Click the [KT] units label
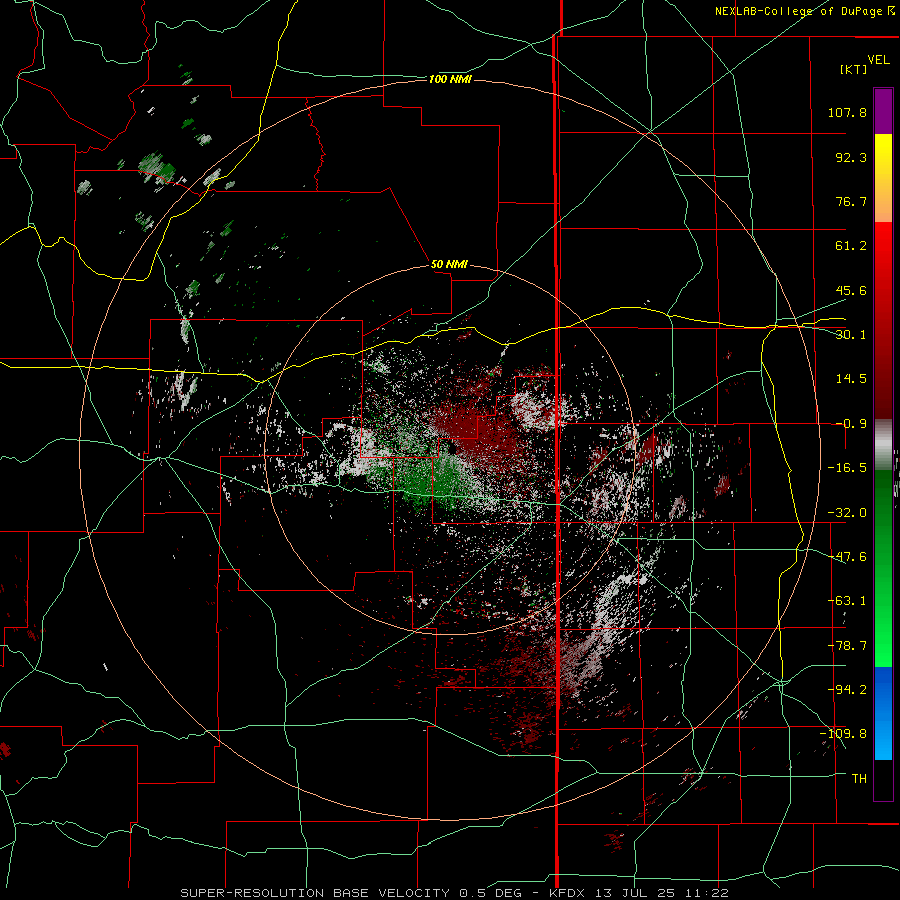Image resolution: width=900 pixels, height=900 pixels. (x=854, y=69)
